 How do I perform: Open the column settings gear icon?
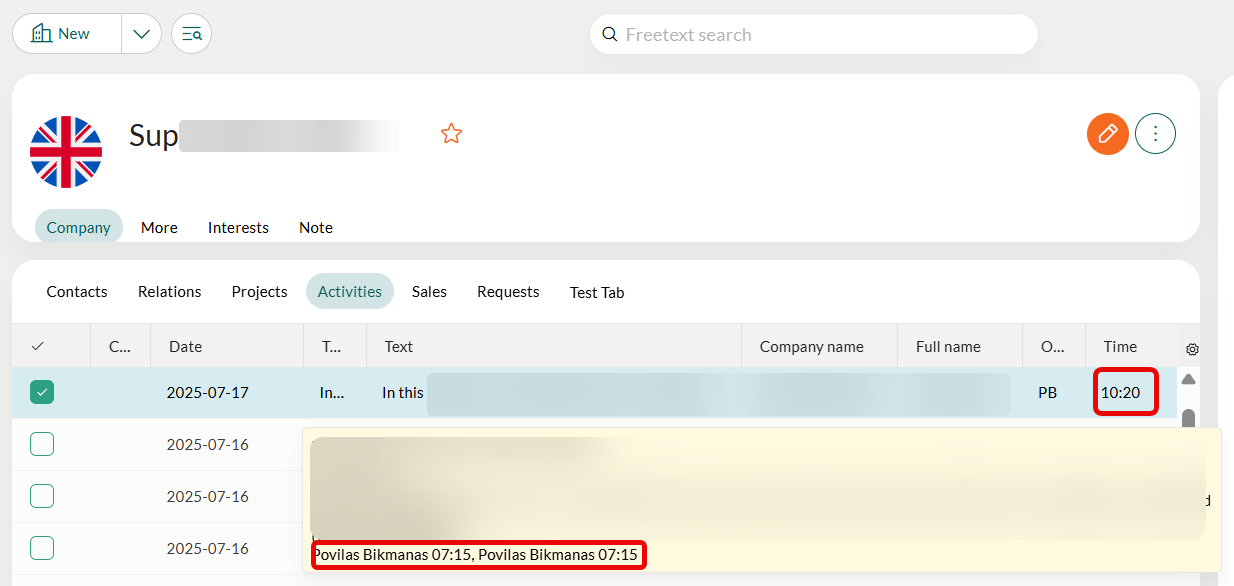pyautogui.click(x=1191, y=349)
